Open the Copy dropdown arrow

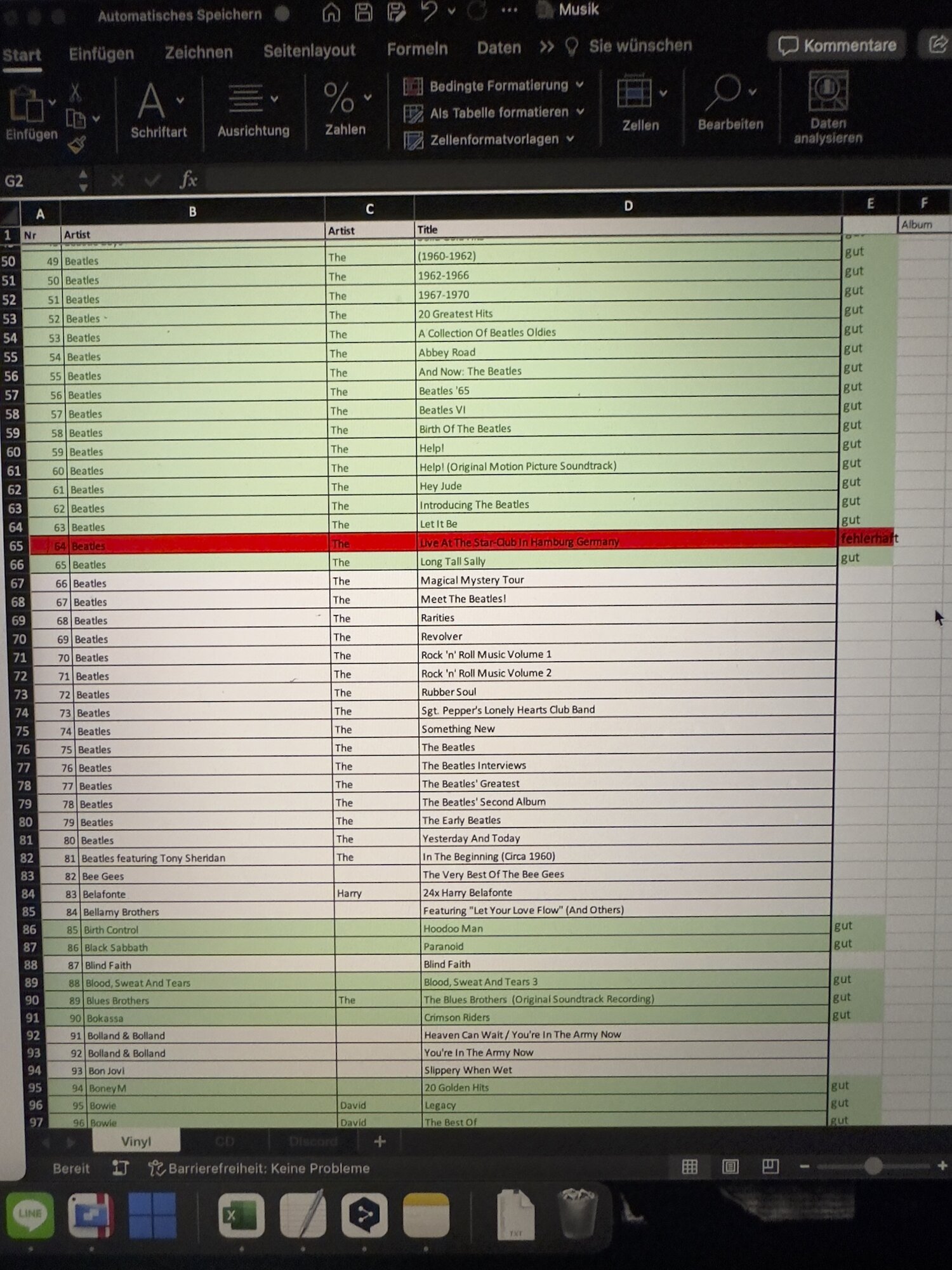(x=96, y=118)
